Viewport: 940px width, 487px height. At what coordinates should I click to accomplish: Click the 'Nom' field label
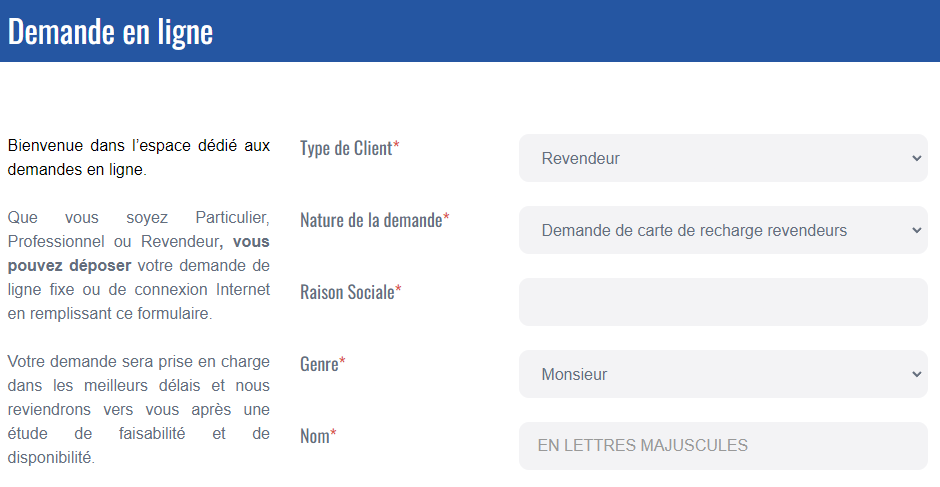314,436
